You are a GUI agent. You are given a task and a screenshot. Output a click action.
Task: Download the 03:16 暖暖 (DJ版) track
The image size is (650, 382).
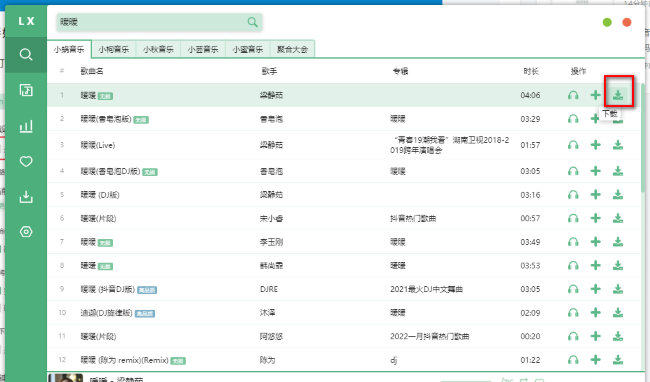point(618,195)
